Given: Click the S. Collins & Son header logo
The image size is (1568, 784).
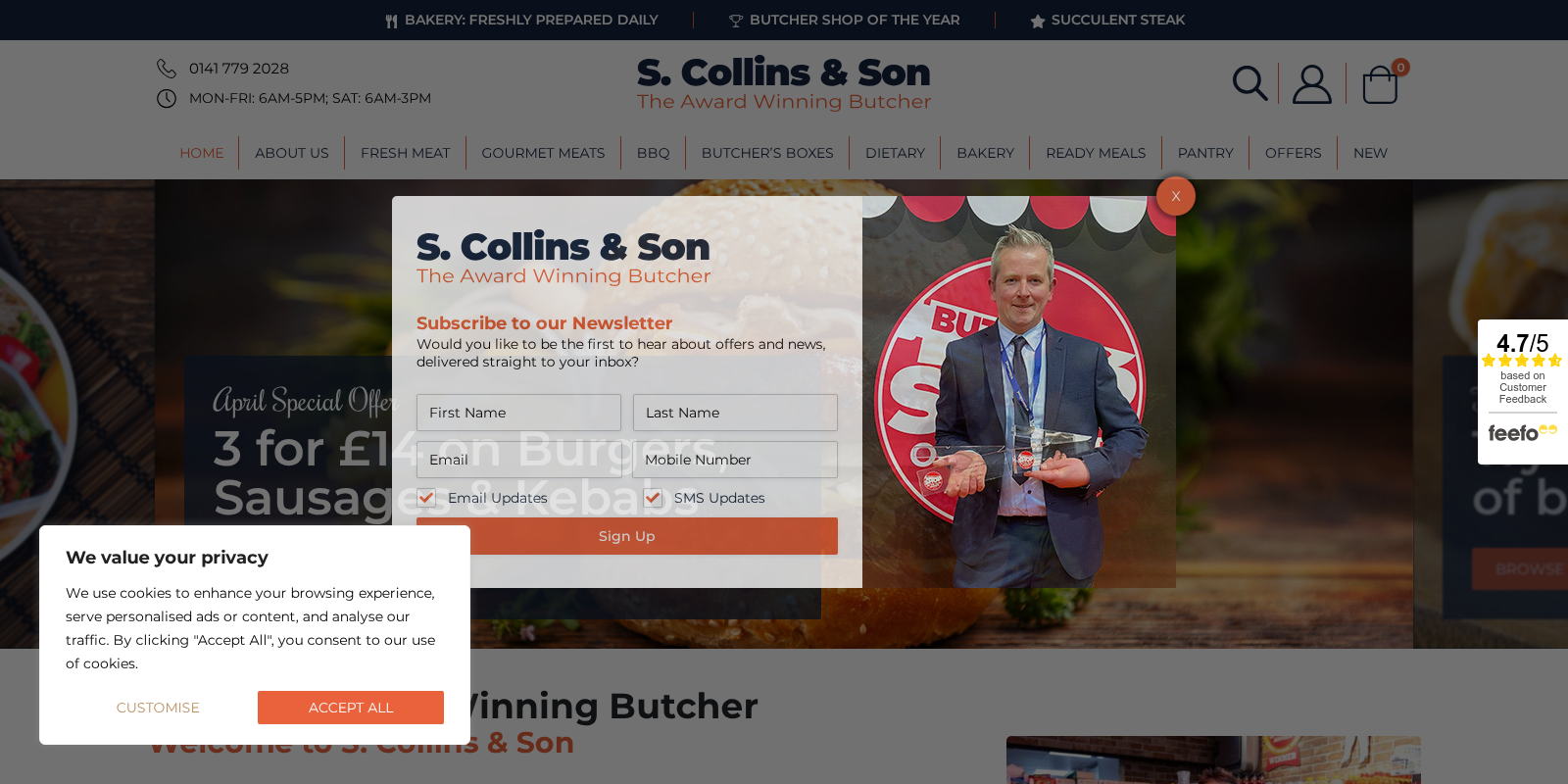Looking at the screenshot, I should (x=784, y=83).
